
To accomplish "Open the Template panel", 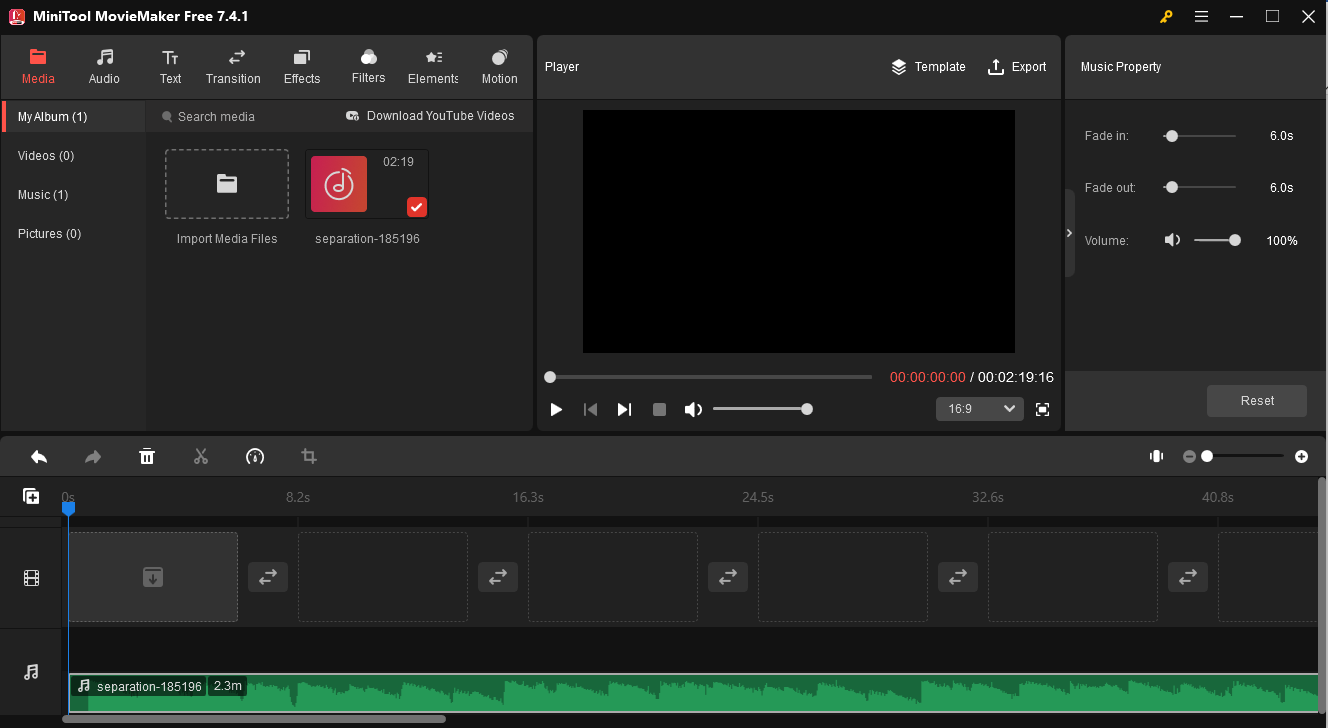I will [928, 67].
